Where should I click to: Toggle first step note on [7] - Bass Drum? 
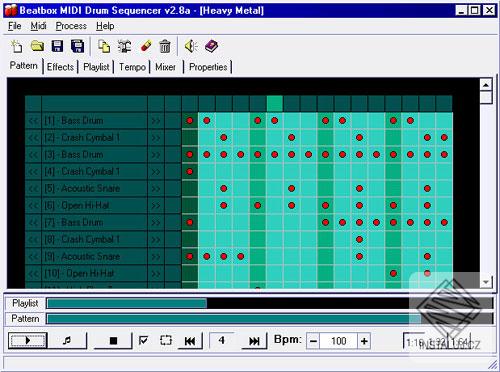[x=190, y=222]
